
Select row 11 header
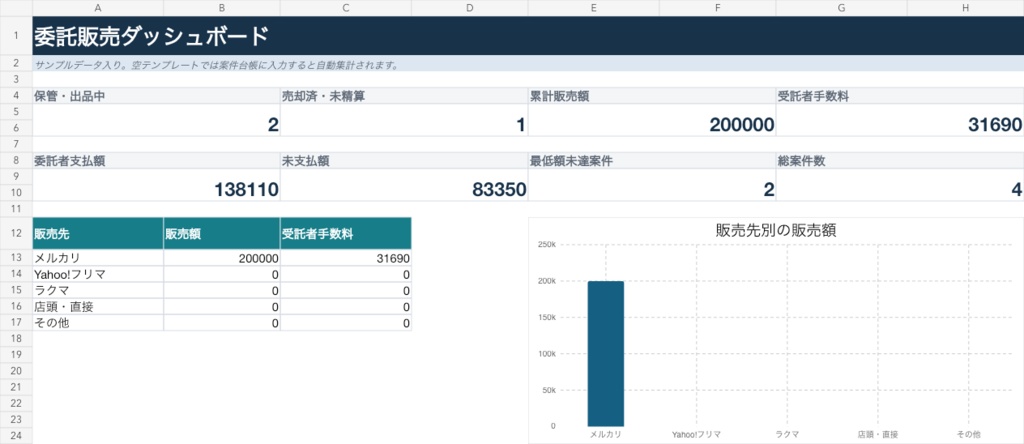click(x=16, y=209)
